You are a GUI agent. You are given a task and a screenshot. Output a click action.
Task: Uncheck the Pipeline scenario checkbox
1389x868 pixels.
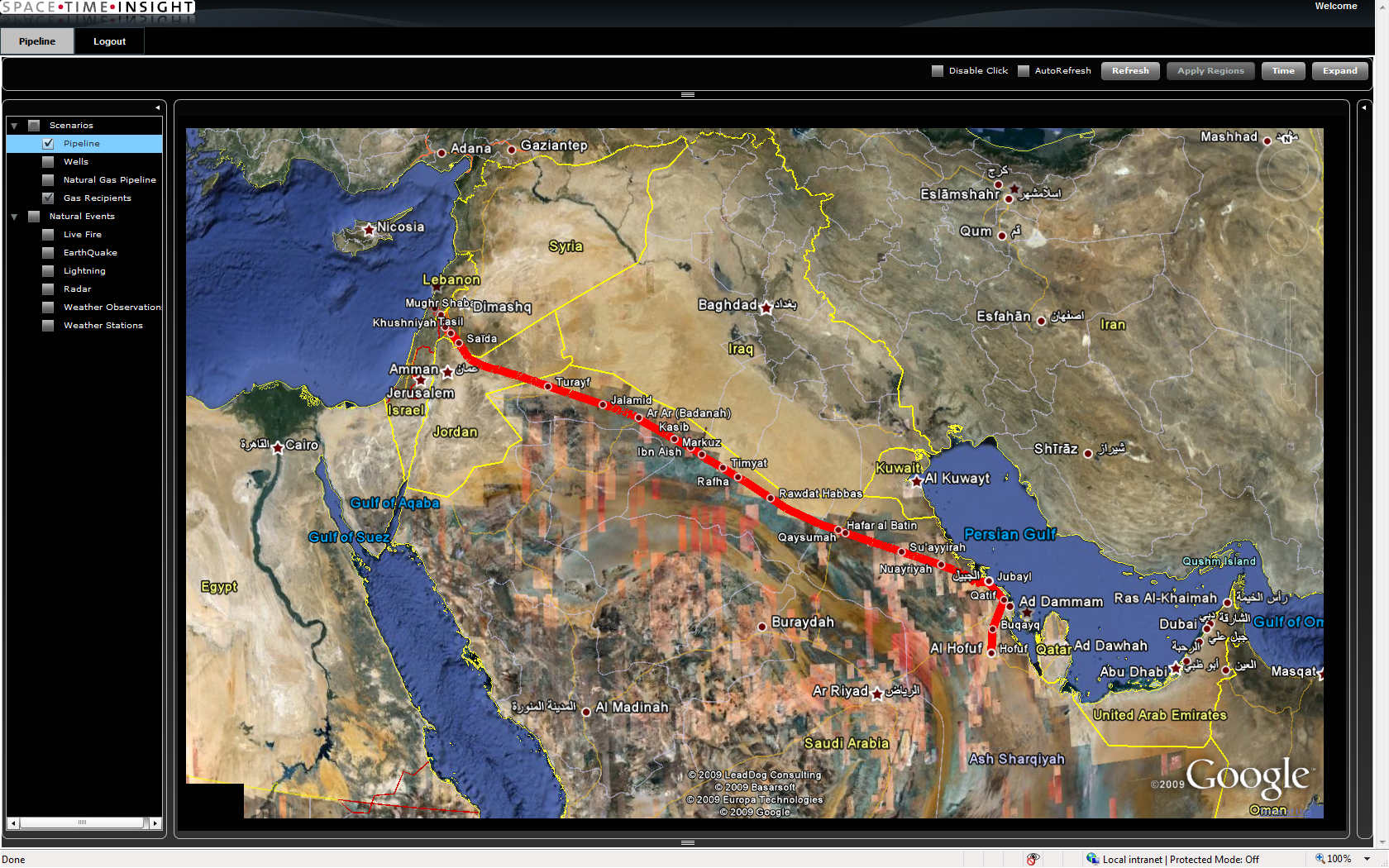point(48,144)
